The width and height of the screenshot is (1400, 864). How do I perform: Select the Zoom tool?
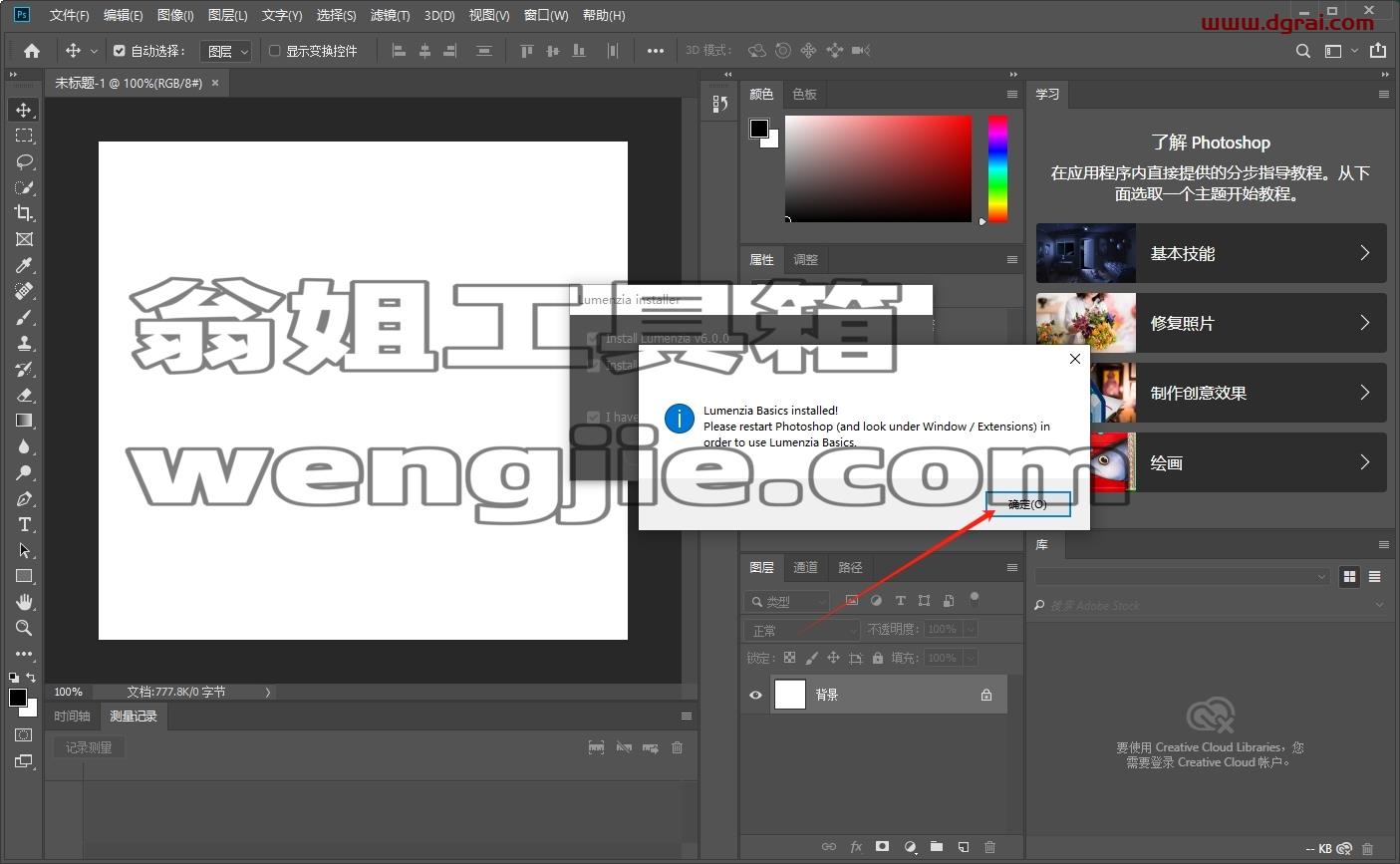coord(24,628)
